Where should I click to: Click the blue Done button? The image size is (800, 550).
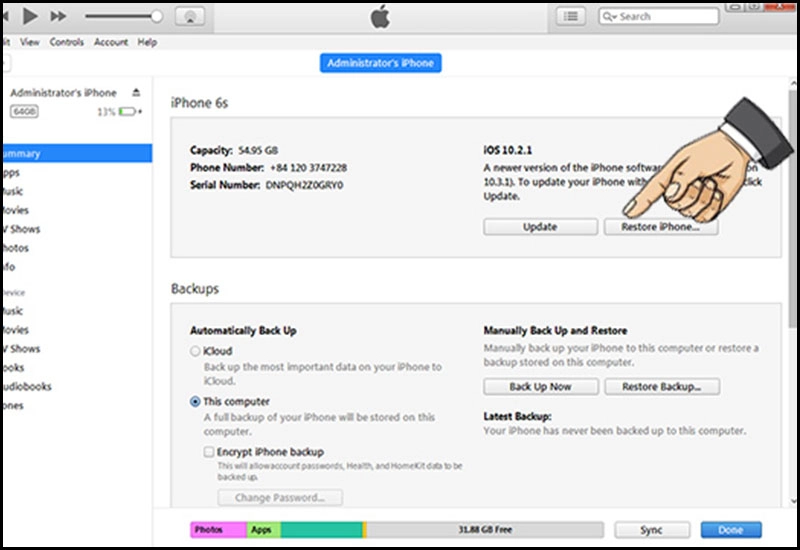point(731,530)
